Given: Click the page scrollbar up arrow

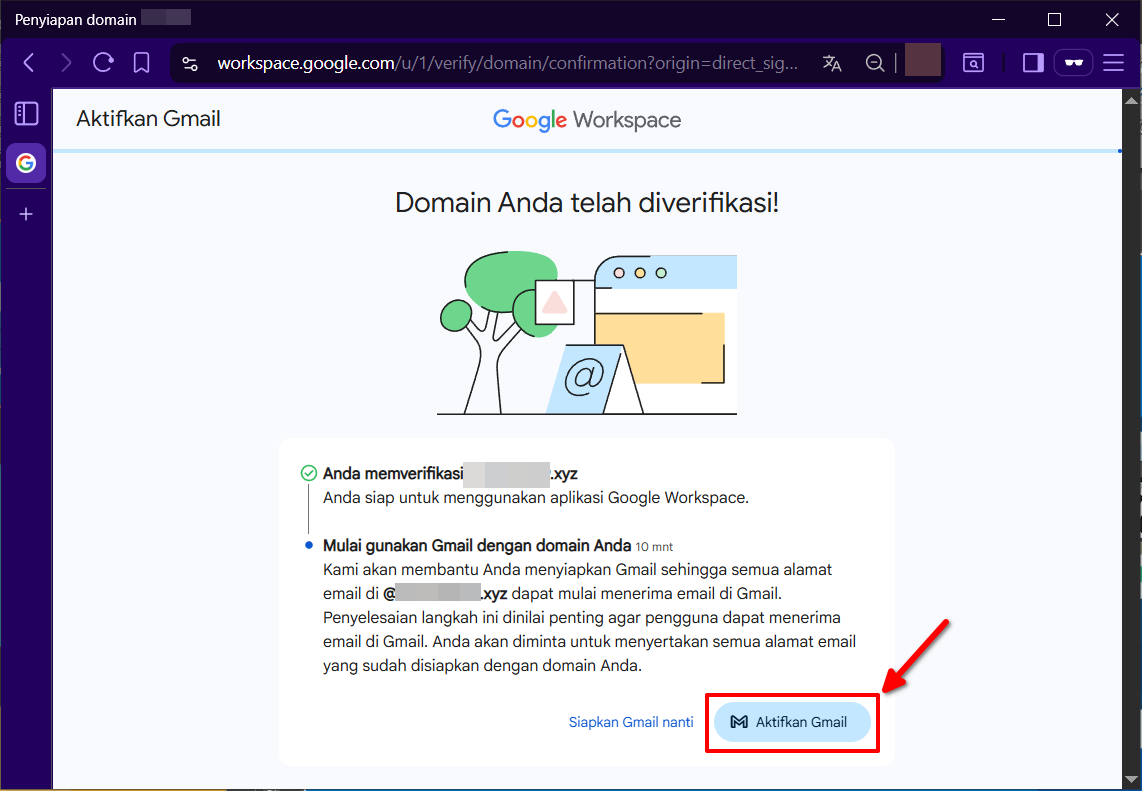Looking at the screenshot, I should pos(1132,101).
